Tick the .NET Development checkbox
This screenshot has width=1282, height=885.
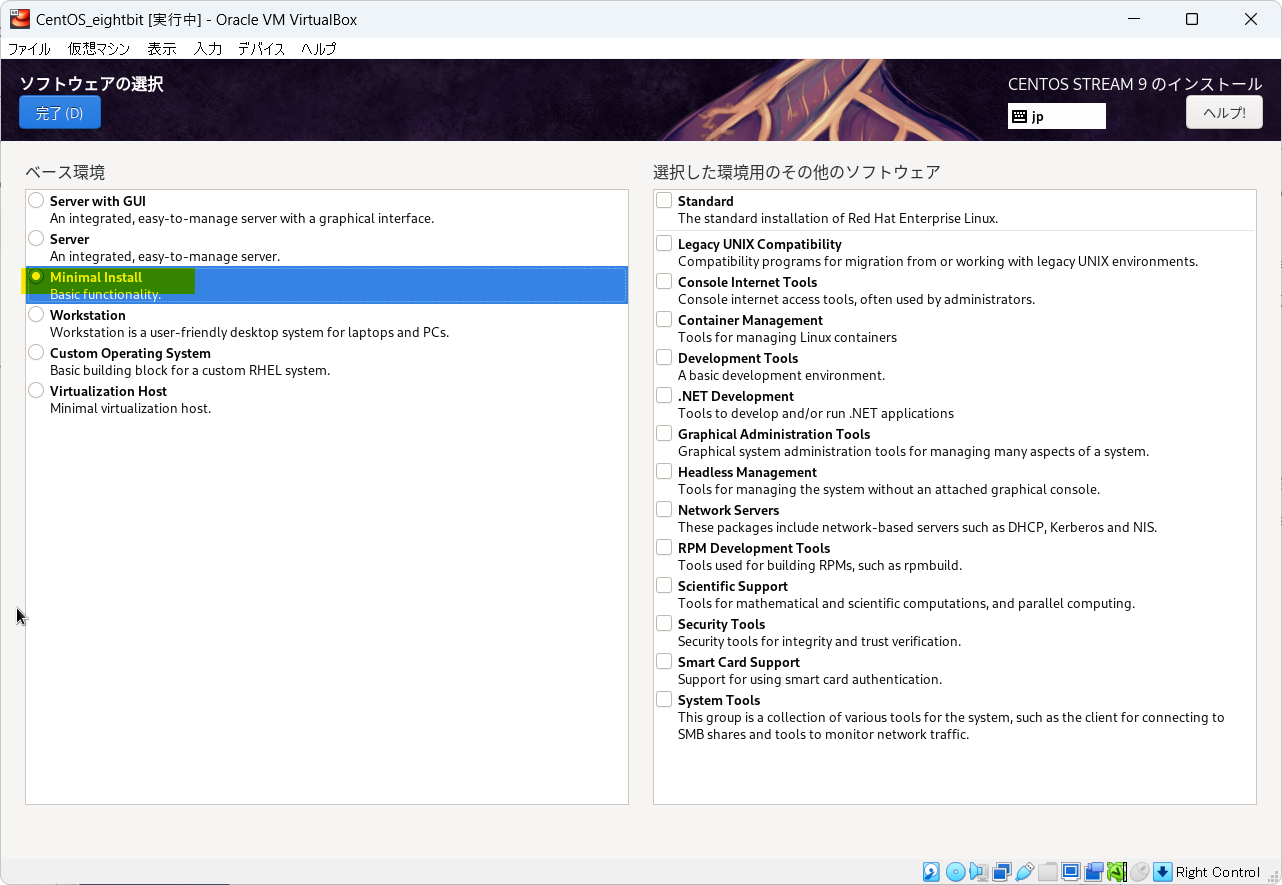664,395
